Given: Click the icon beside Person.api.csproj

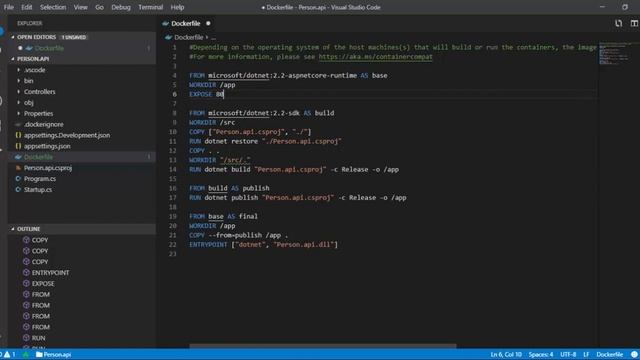Looking at the screenshot, I should pyautogui.click(x=18, y=168).
